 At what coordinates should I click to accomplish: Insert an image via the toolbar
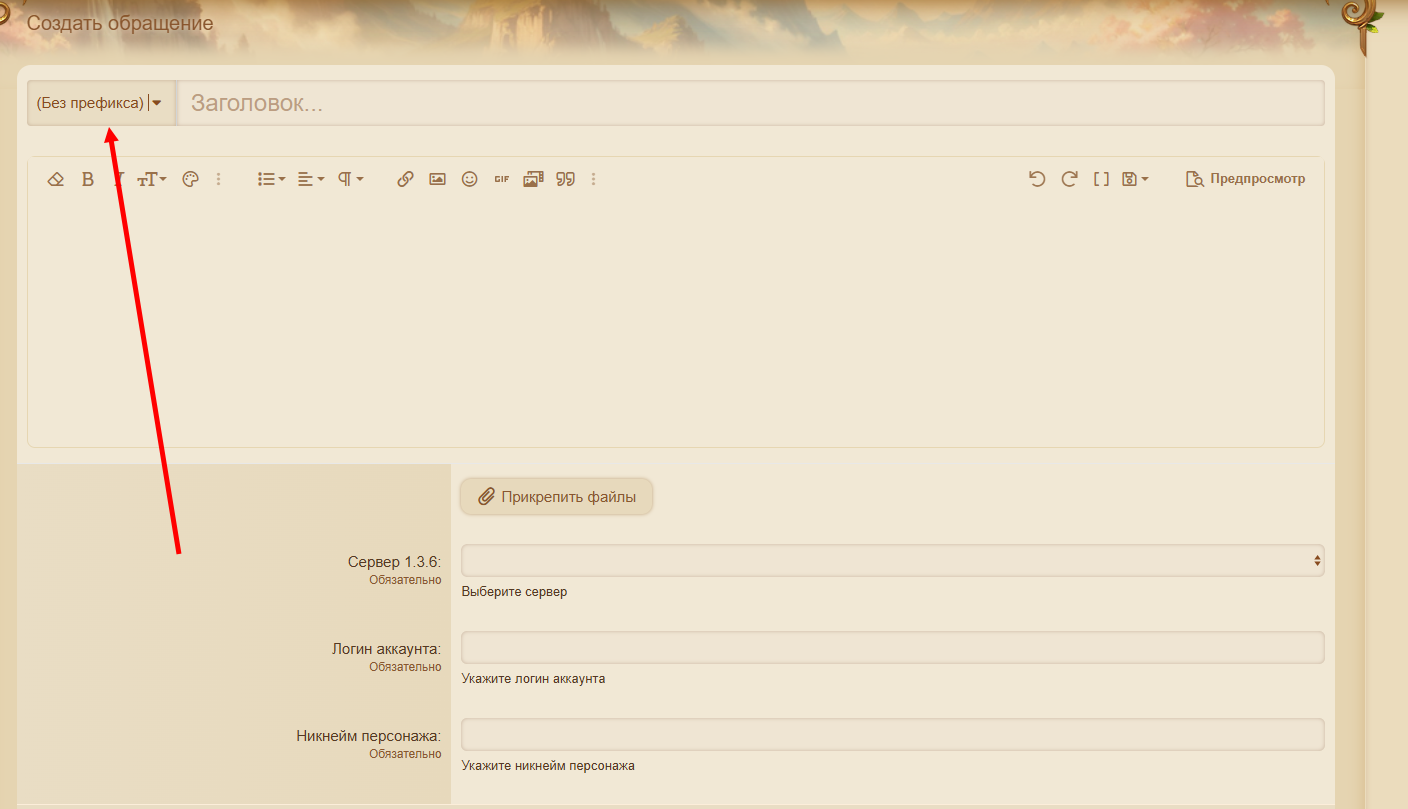pyautogui.click(x=437, y=179)
